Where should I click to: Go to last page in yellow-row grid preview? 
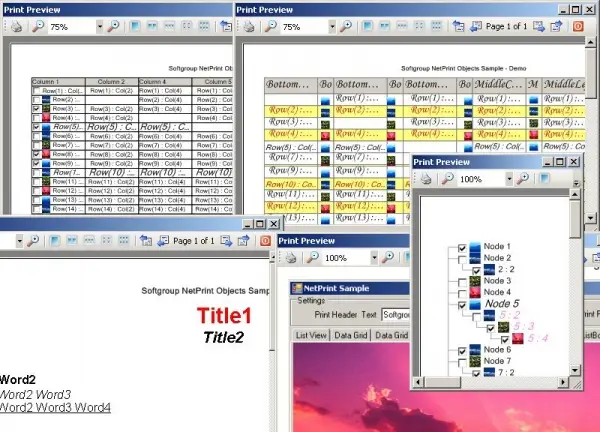click(556, 26)
